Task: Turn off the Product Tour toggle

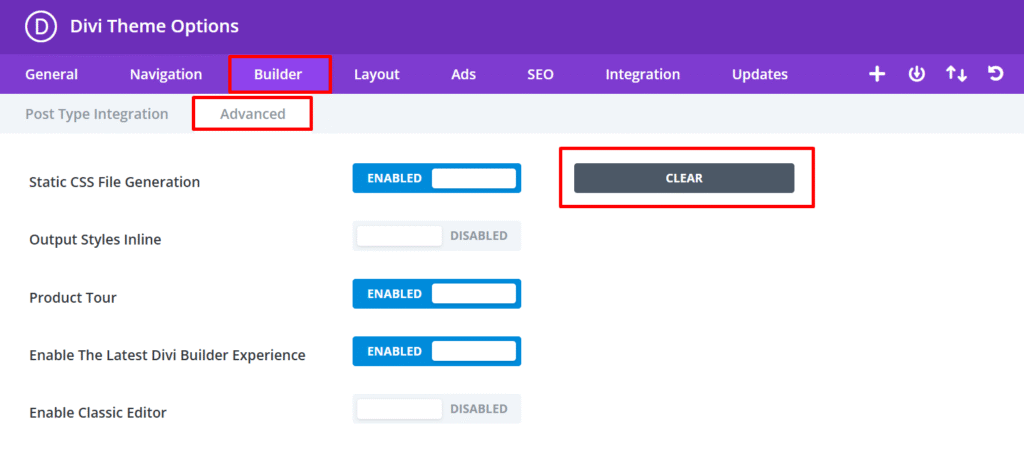Action: click(437, 294)
